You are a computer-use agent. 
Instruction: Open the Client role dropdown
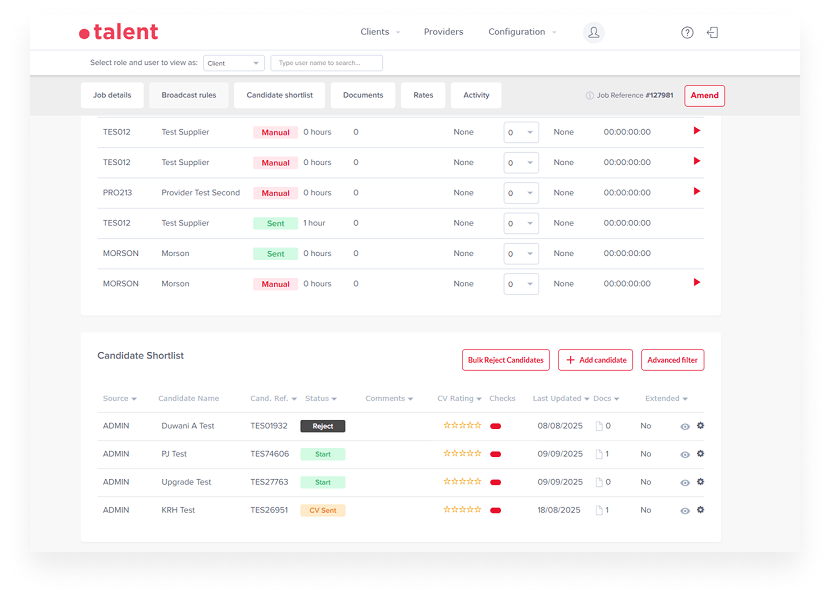[234, 63]
